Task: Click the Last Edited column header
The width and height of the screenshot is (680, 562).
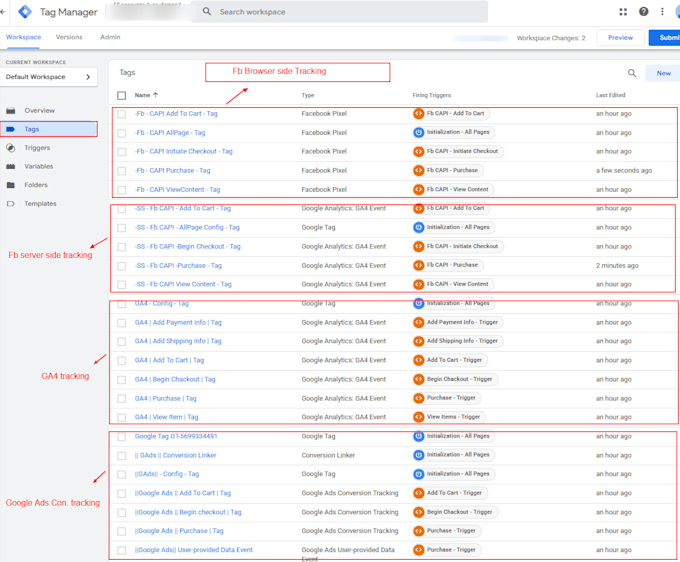Action: coord(610,95)
